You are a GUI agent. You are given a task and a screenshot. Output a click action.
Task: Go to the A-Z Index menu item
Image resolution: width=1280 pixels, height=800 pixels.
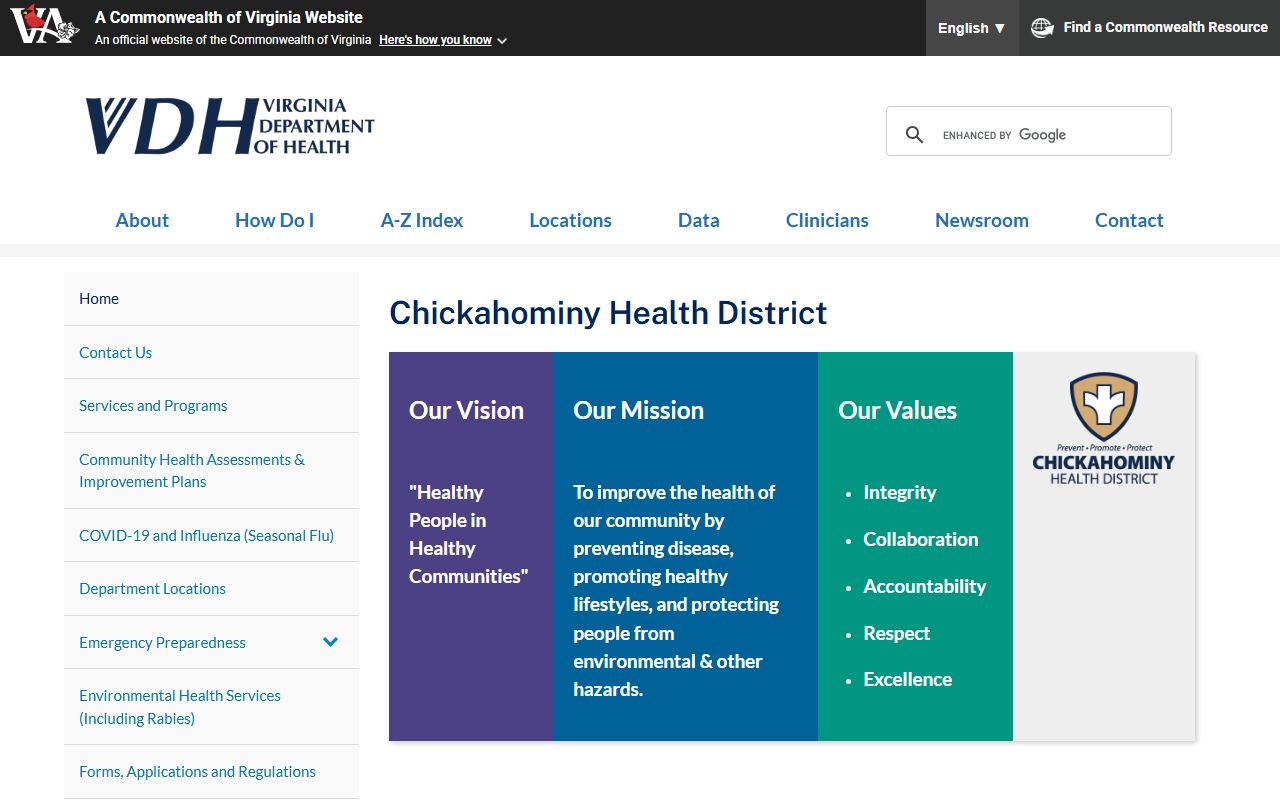click(x=422, y=220)
